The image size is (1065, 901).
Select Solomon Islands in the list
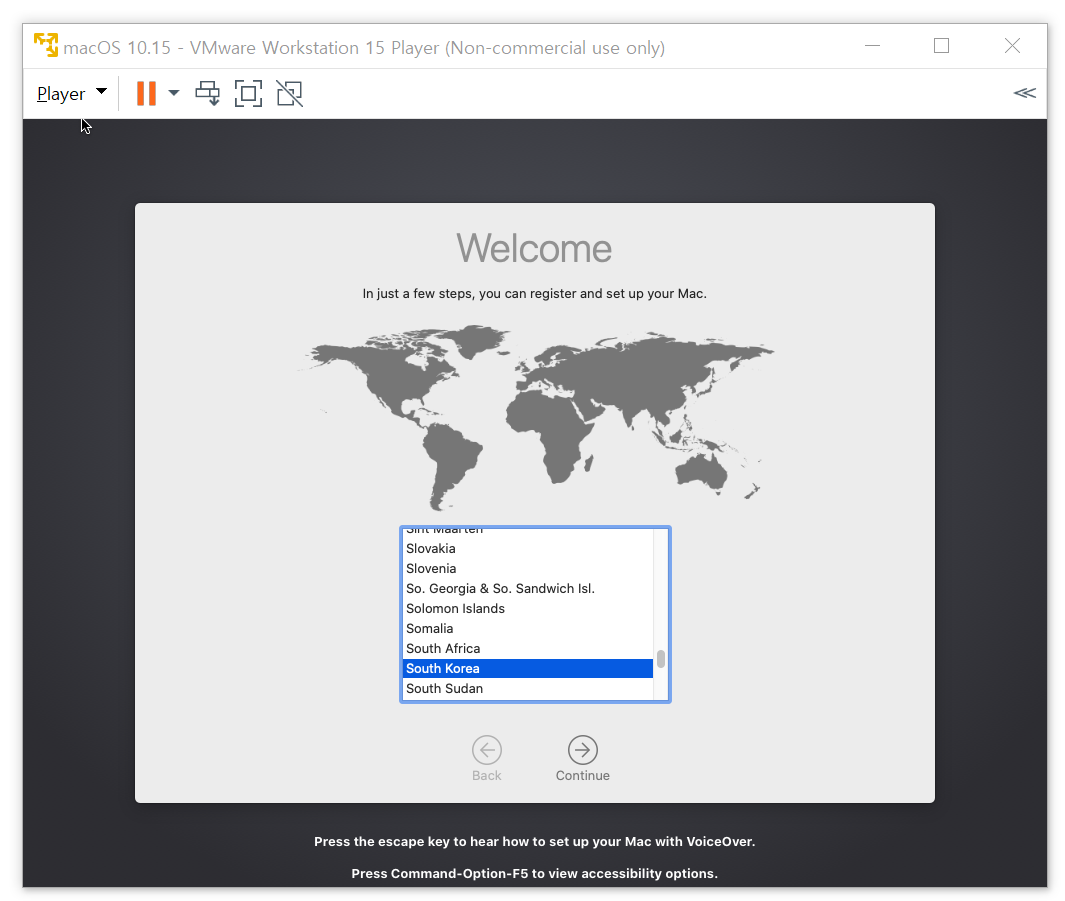(455, 608)
